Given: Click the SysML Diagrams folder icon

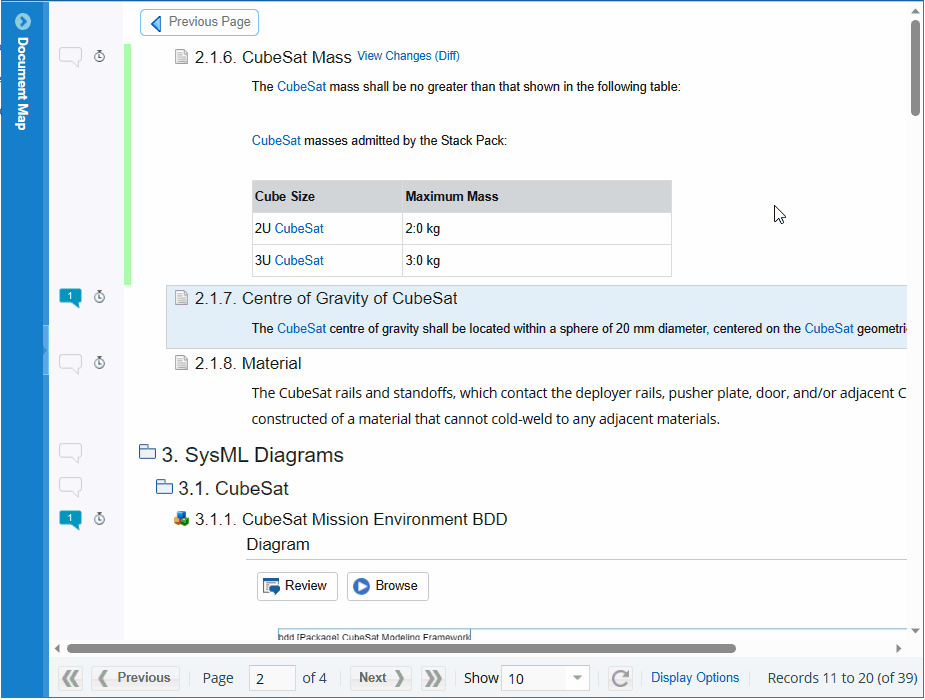Looking at the screenshot, I should (147, 453).
